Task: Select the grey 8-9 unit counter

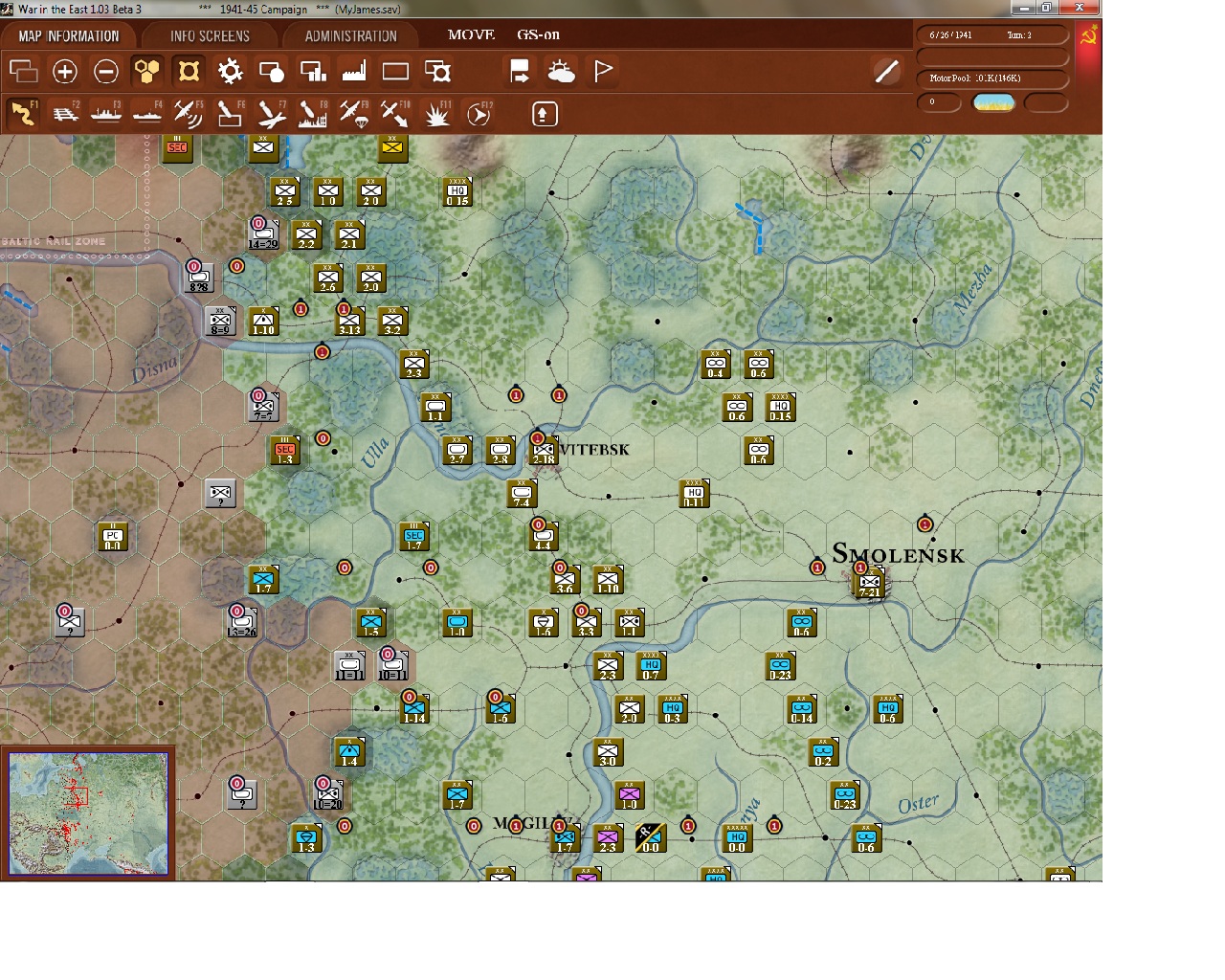Action: coord(220,321)
